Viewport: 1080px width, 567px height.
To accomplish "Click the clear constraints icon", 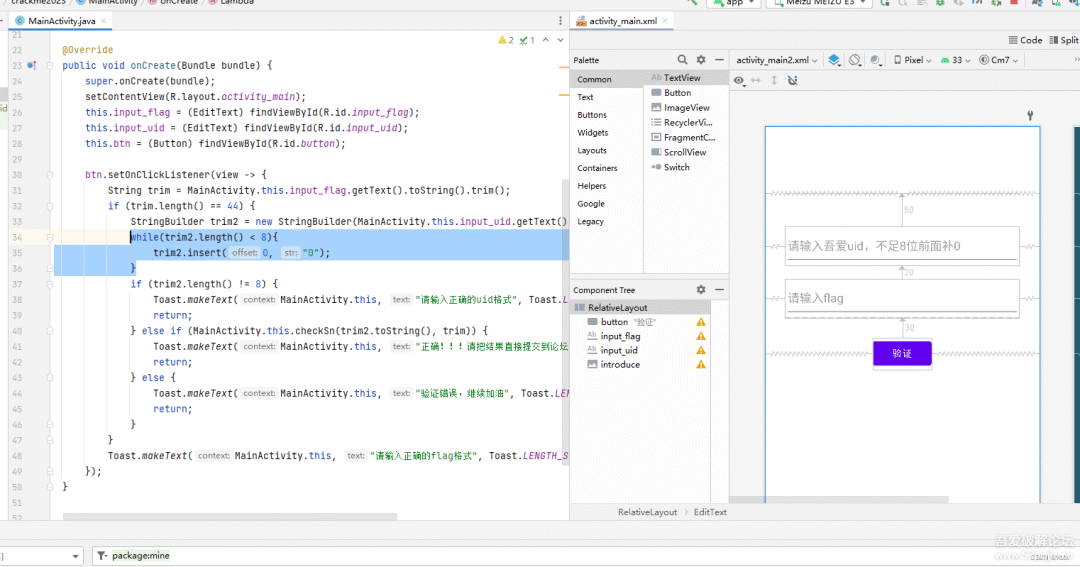I will pyautogui.click(x=793, y=81).
